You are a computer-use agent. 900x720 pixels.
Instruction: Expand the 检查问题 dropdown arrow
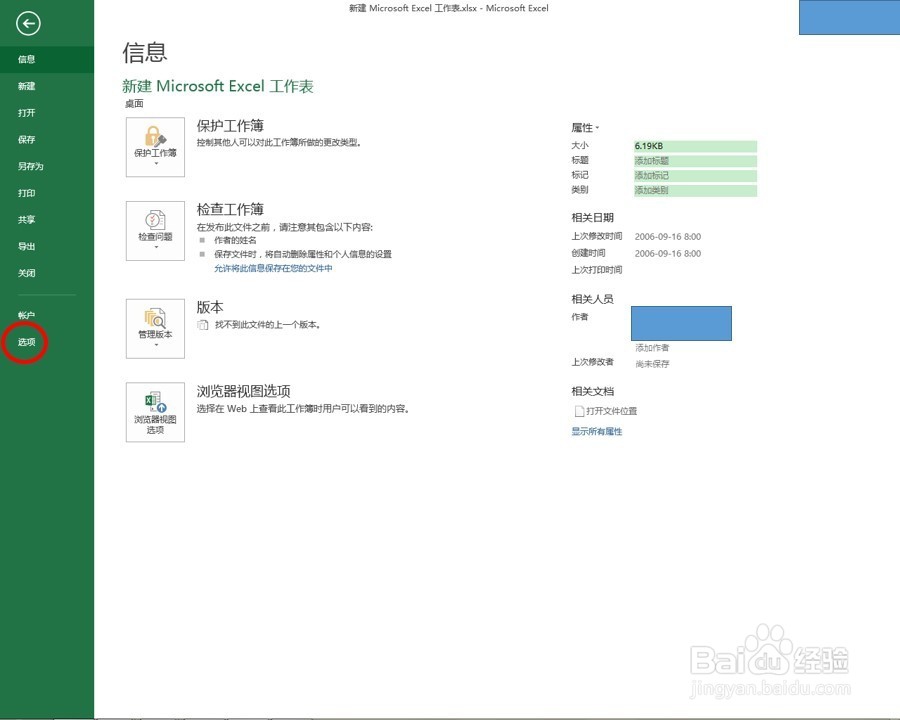[156, 247]
